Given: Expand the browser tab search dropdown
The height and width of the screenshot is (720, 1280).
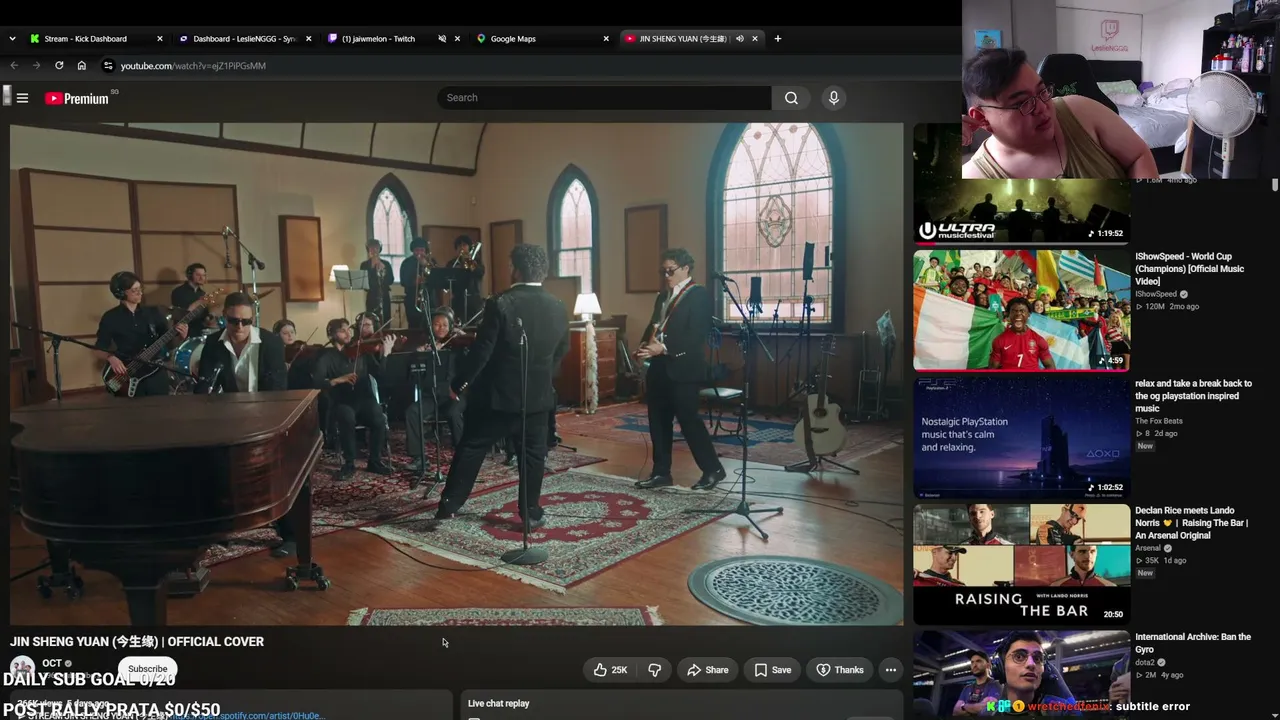Looking at the screenshot, I should point(12,39).
